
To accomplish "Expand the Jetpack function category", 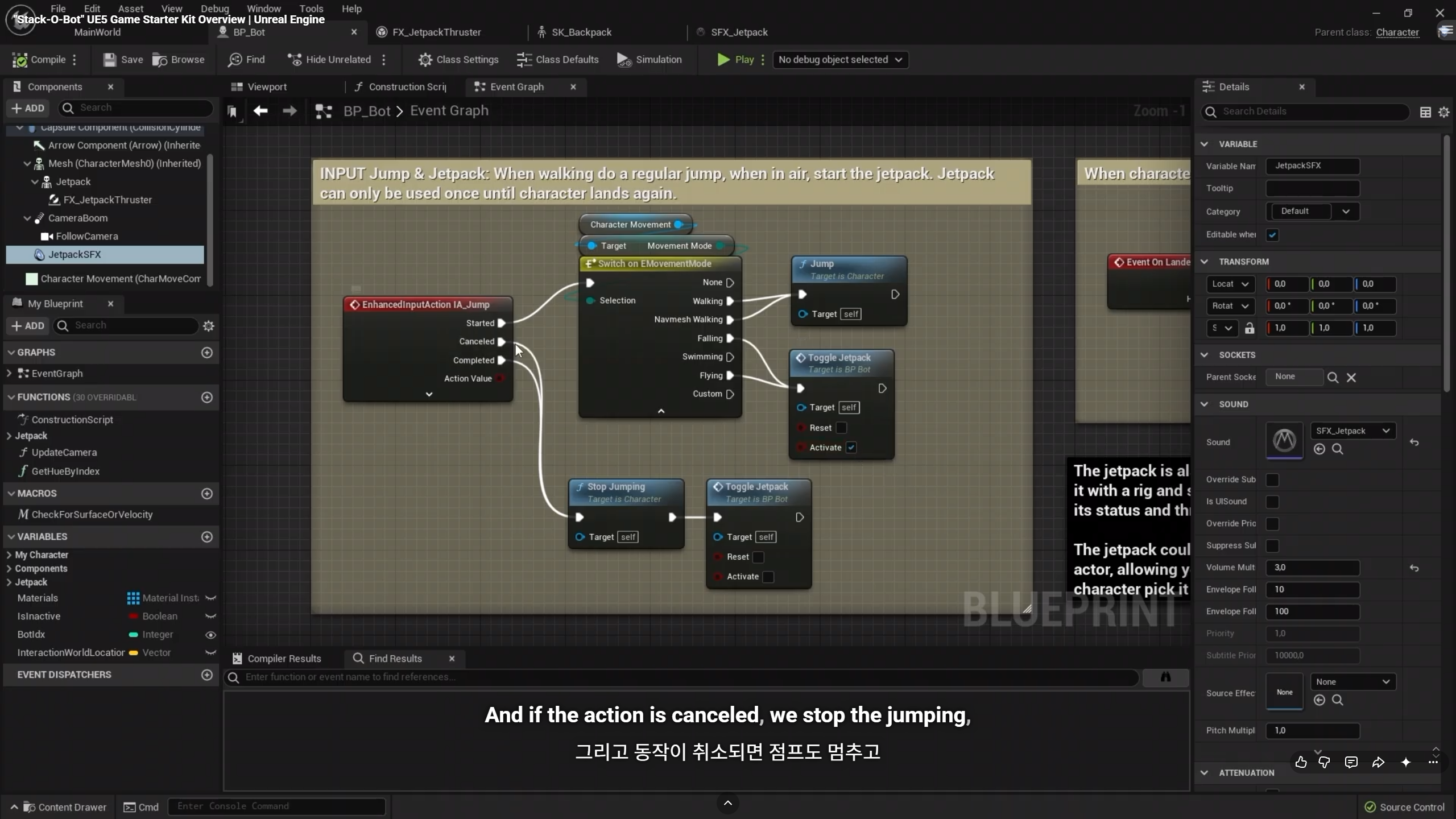I will point(9,436).
